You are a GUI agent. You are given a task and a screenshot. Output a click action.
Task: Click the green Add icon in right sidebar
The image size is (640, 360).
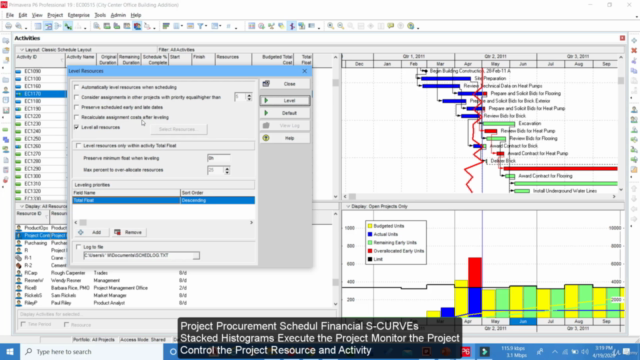(634, 40)
